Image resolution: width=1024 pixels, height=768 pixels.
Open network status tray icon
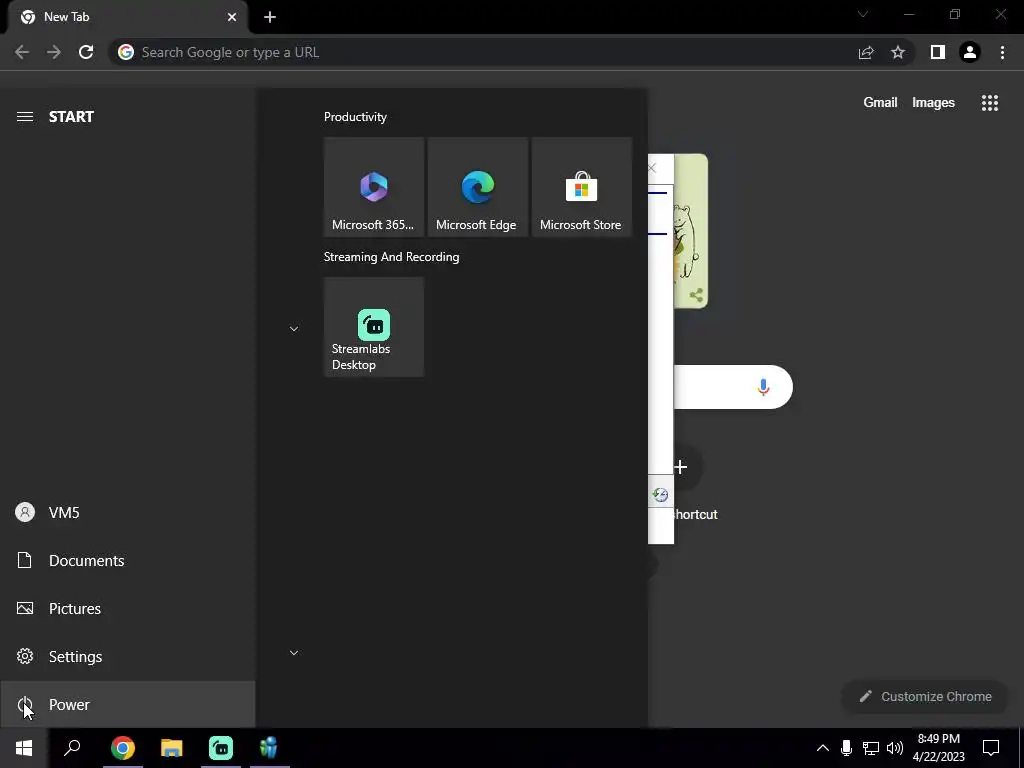tap(871, 748)
